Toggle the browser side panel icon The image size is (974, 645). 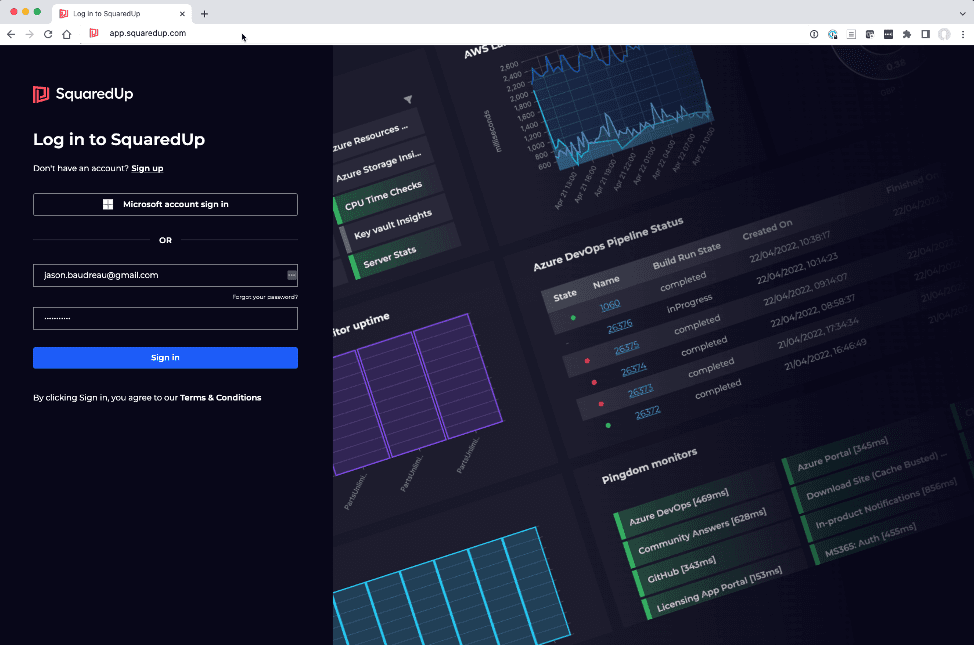click(x=925, y=34)
